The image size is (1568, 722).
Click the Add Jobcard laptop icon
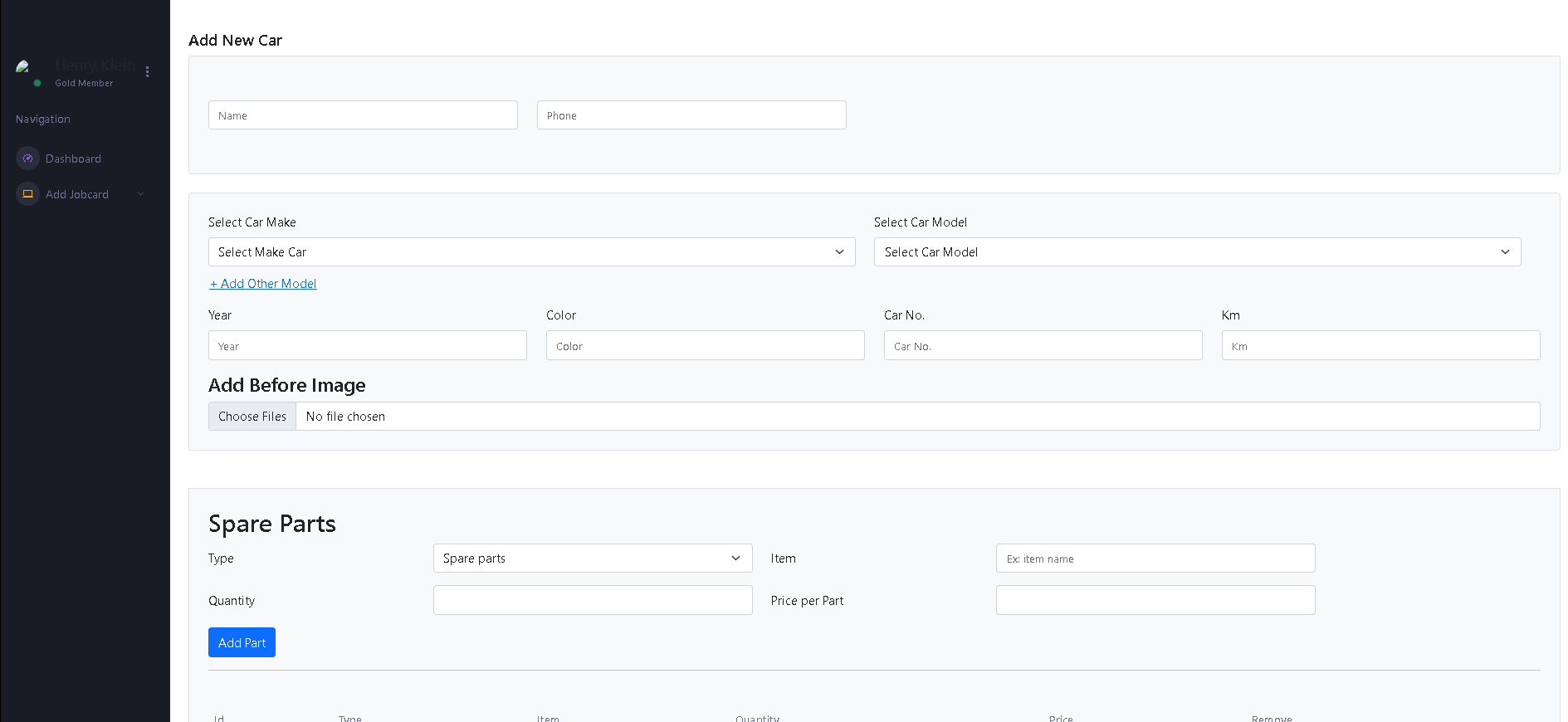[x=27, y=194]
